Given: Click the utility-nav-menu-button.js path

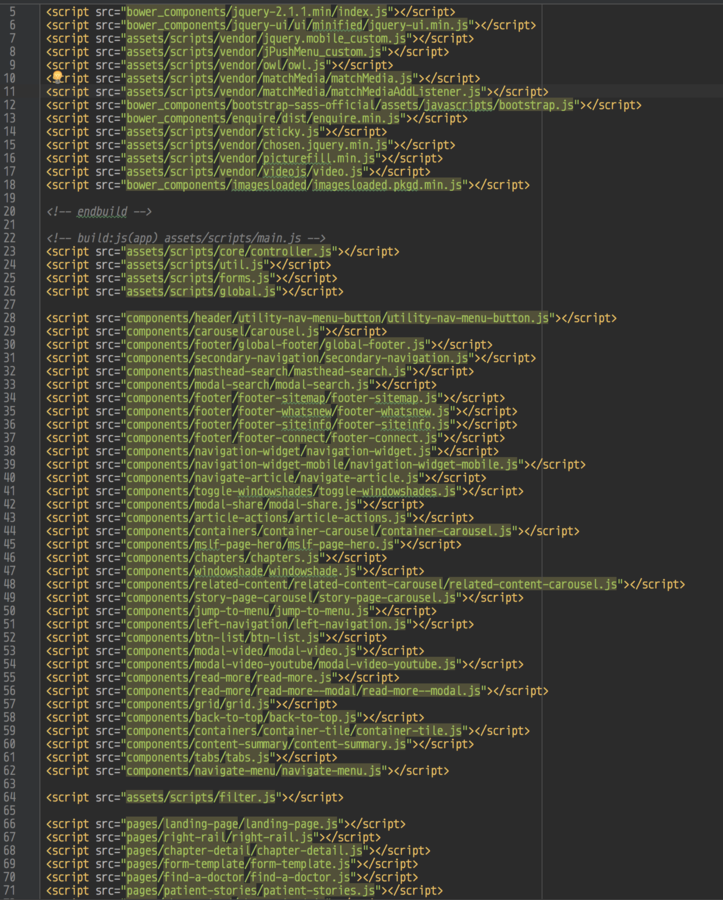Looking at the screenshot, I should coord(338,318).
